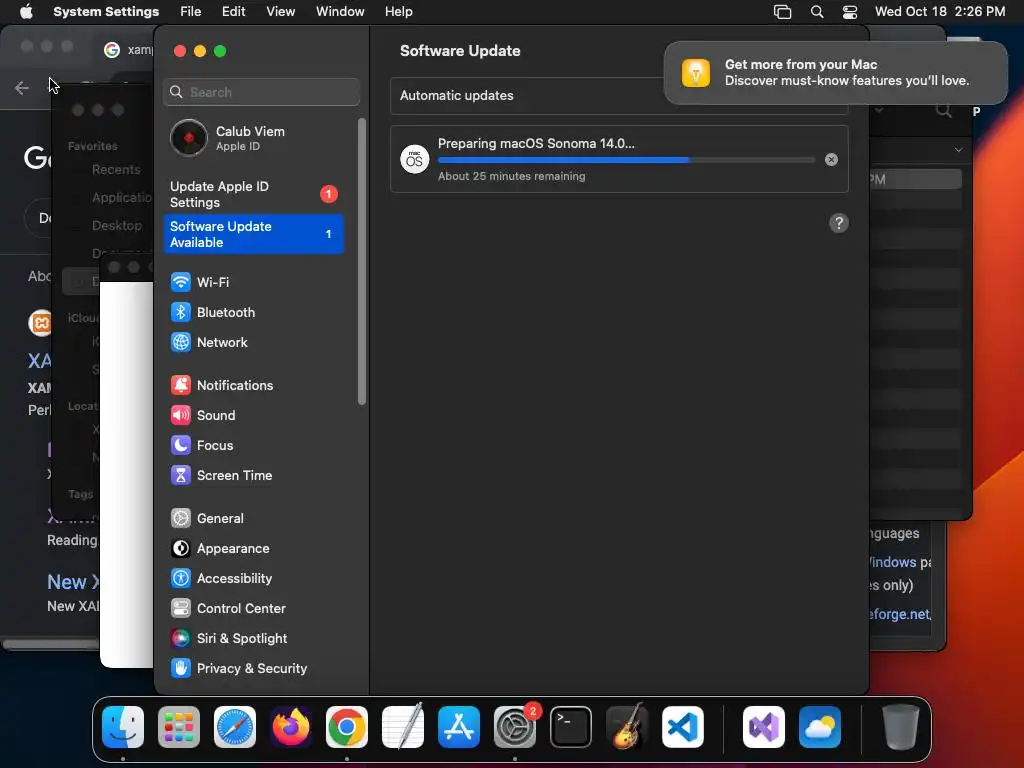Open Trash from the Dock
Image resolution: width=1024 pixels, height=768 pixels.
901,727
